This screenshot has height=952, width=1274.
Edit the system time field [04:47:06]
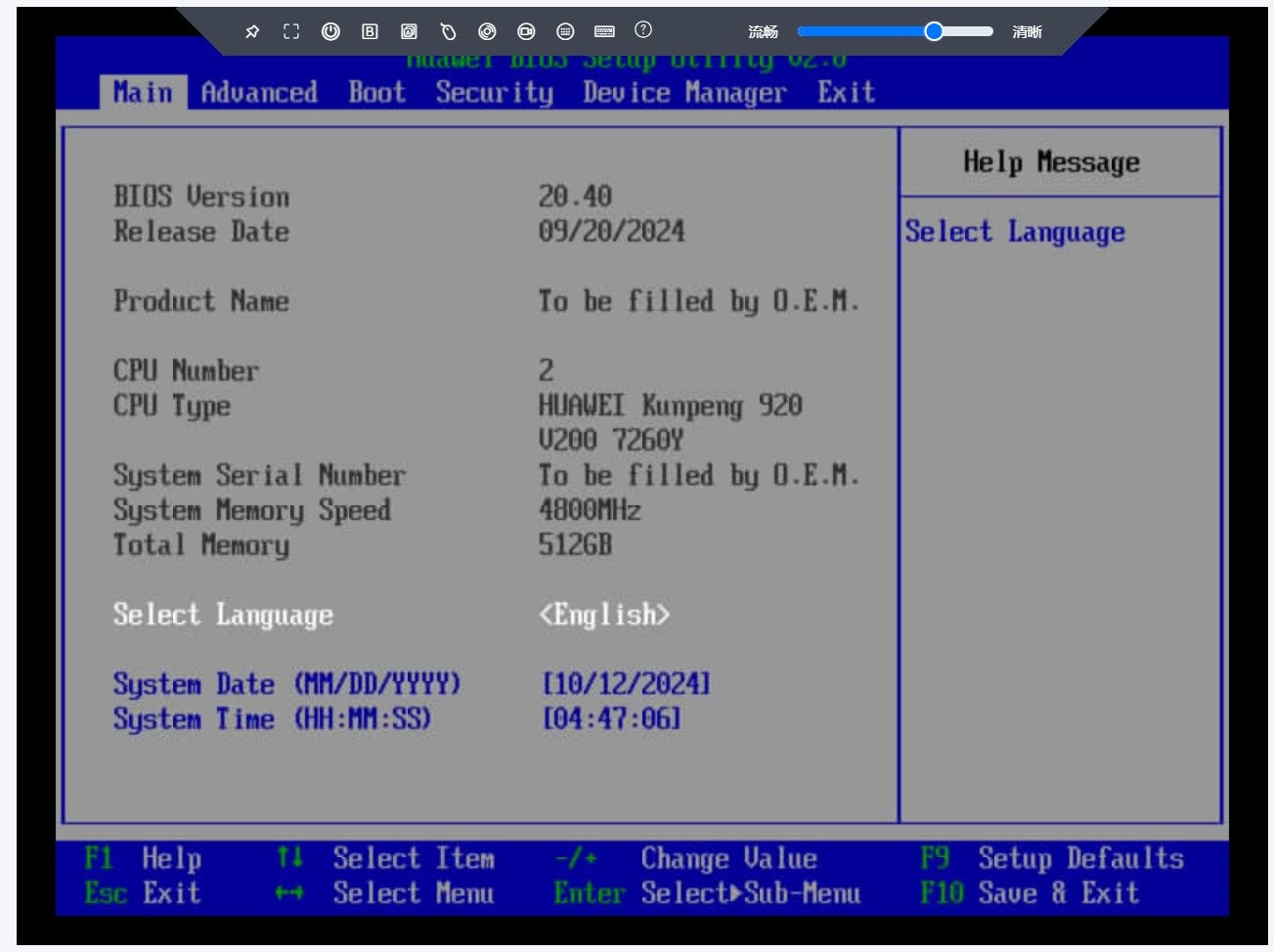(x=612, y=719)
